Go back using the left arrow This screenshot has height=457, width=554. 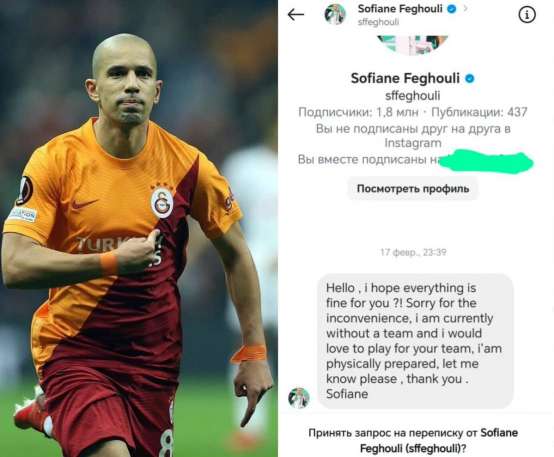pos(296,14)
